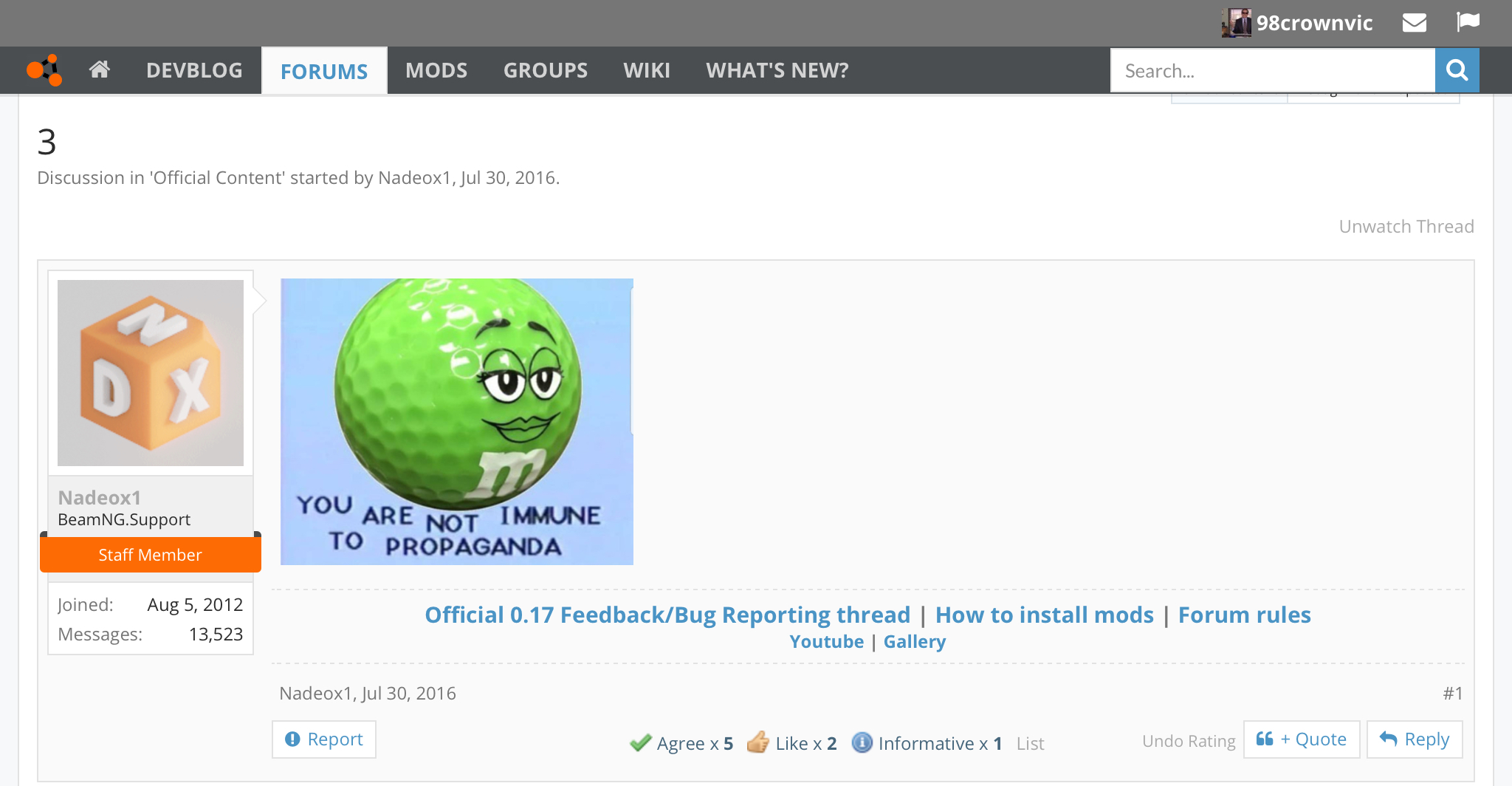Click the 98crownvic user avatar

(x=1236, y=23)
